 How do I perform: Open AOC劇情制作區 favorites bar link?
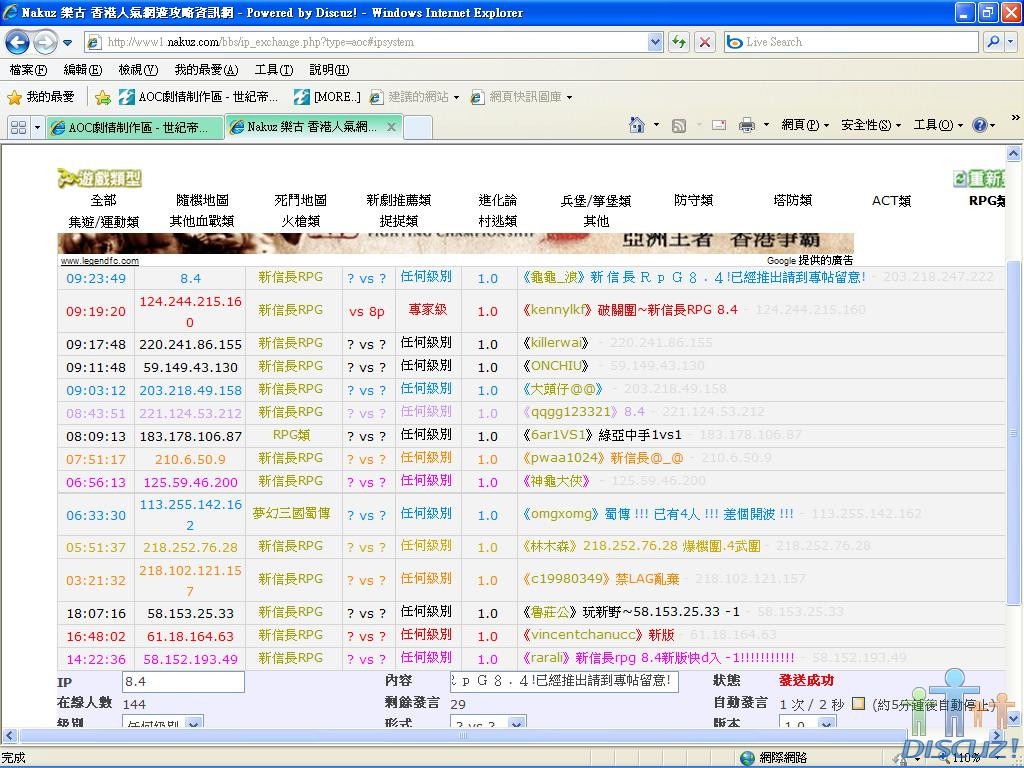199,97
